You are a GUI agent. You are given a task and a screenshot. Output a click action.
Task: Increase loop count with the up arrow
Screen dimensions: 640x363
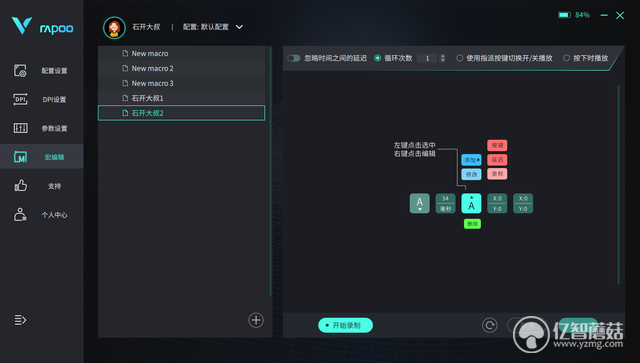point(443,56)
